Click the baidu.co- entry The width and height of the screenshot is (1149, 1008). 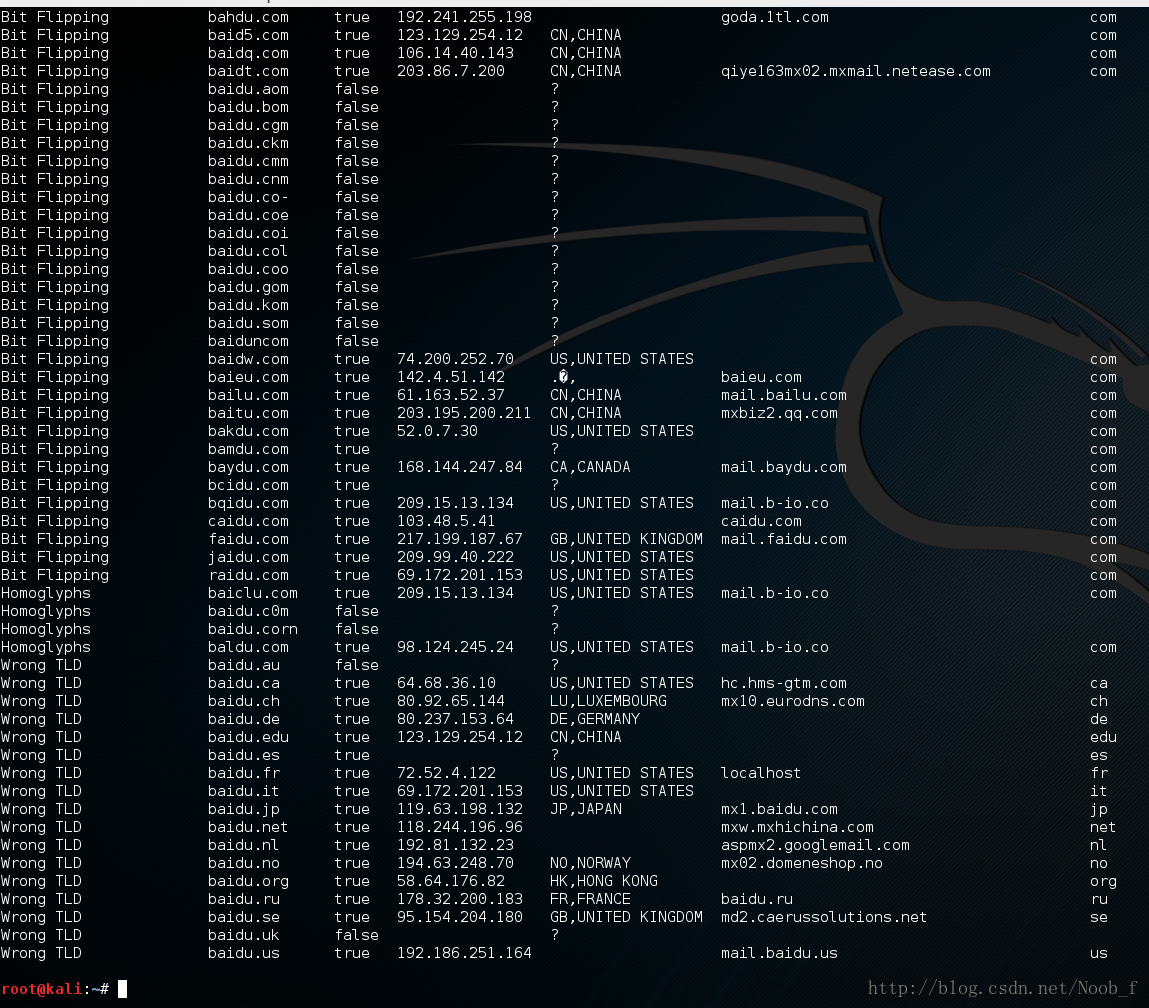point(248,197)
